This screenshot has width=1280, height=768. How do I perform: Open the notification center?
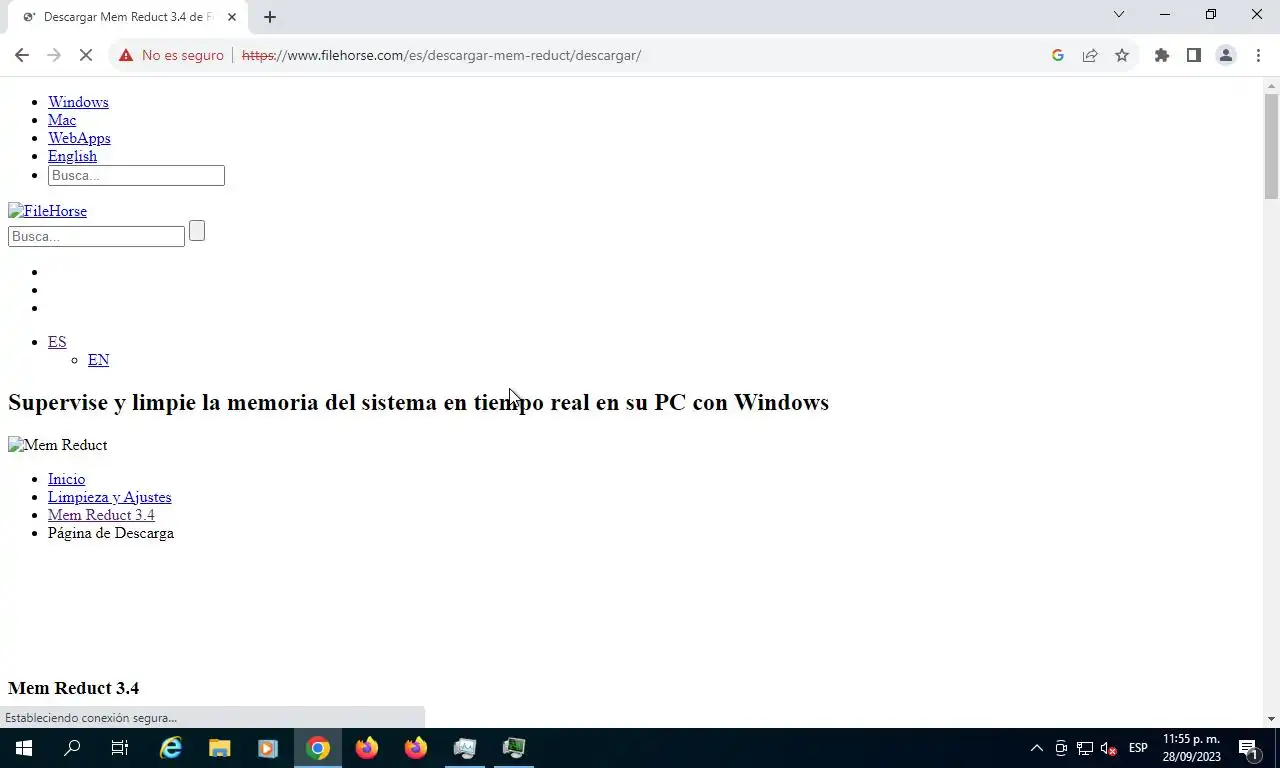point(1248,748)
